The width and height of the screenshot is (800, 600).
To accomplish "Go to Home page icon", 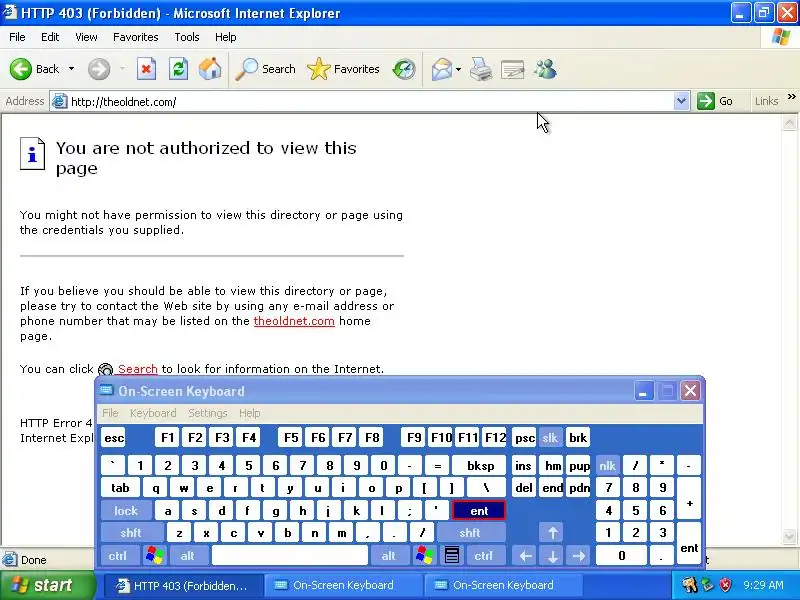I will click(210, 69).
